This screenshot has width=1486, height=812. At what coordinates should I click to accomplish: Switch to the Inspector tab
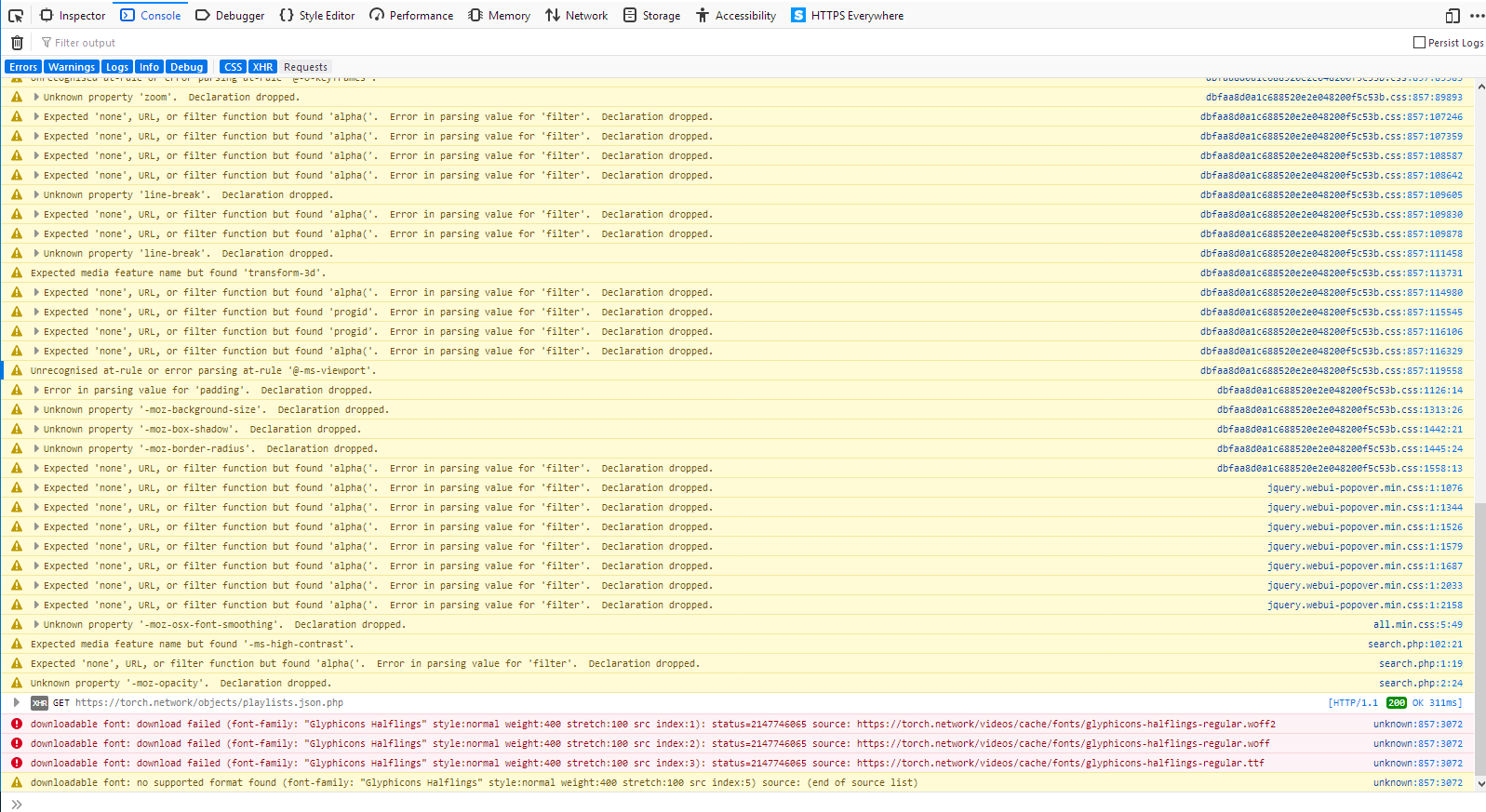point(73,16)
